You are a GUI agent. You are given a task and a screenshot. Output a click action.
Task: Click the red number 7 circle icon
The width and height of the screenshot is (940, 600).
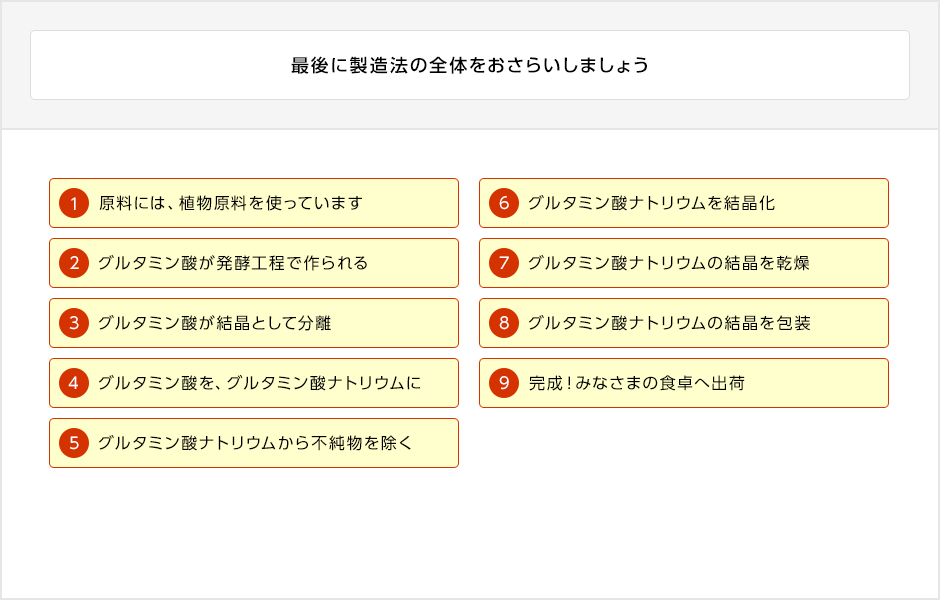coord(504,263)
